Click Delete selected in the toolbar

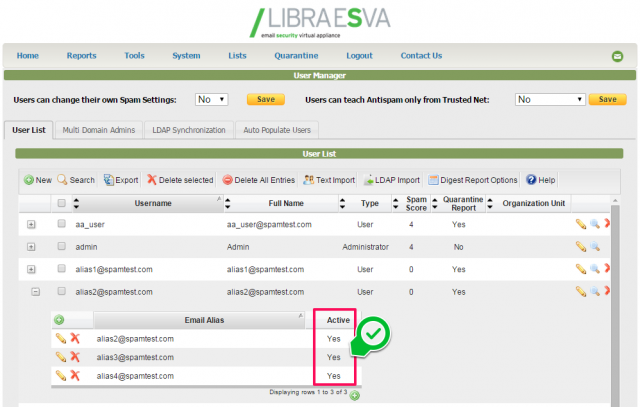pos(180,180)
